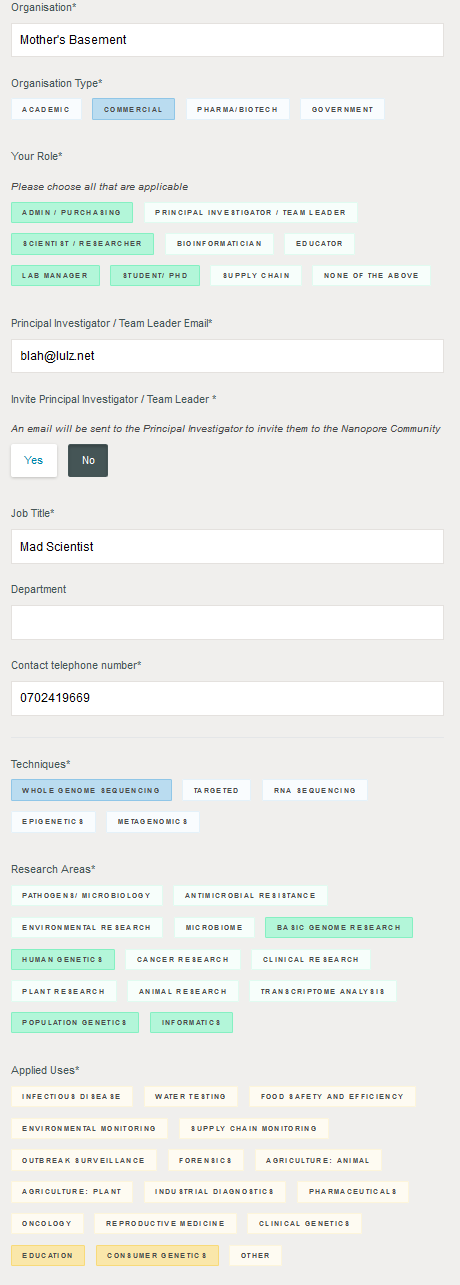Click the No invite button
The image size is (460, 1285).
coord(88,460)
